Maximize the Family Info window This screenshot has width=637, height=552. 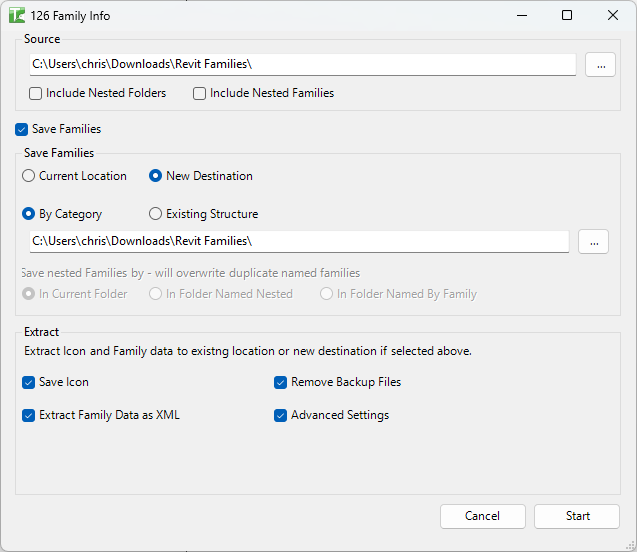pyautogui.click(x=567, y=15)
